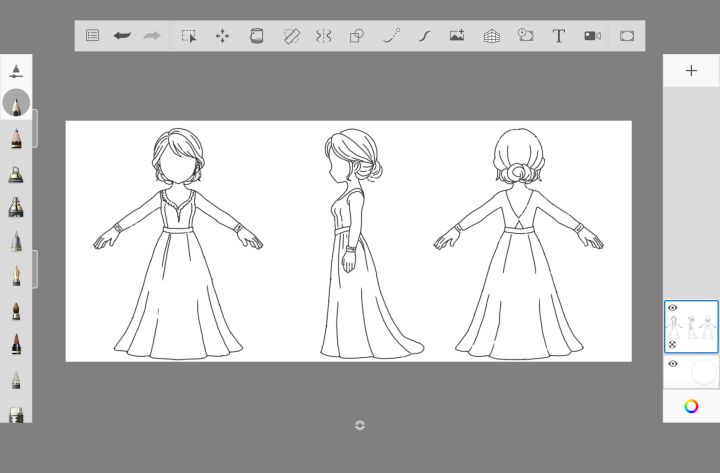The height and width of the screenshot is (473, 720).
Task: Click the Undo arrow
Action: coord(122,36)
